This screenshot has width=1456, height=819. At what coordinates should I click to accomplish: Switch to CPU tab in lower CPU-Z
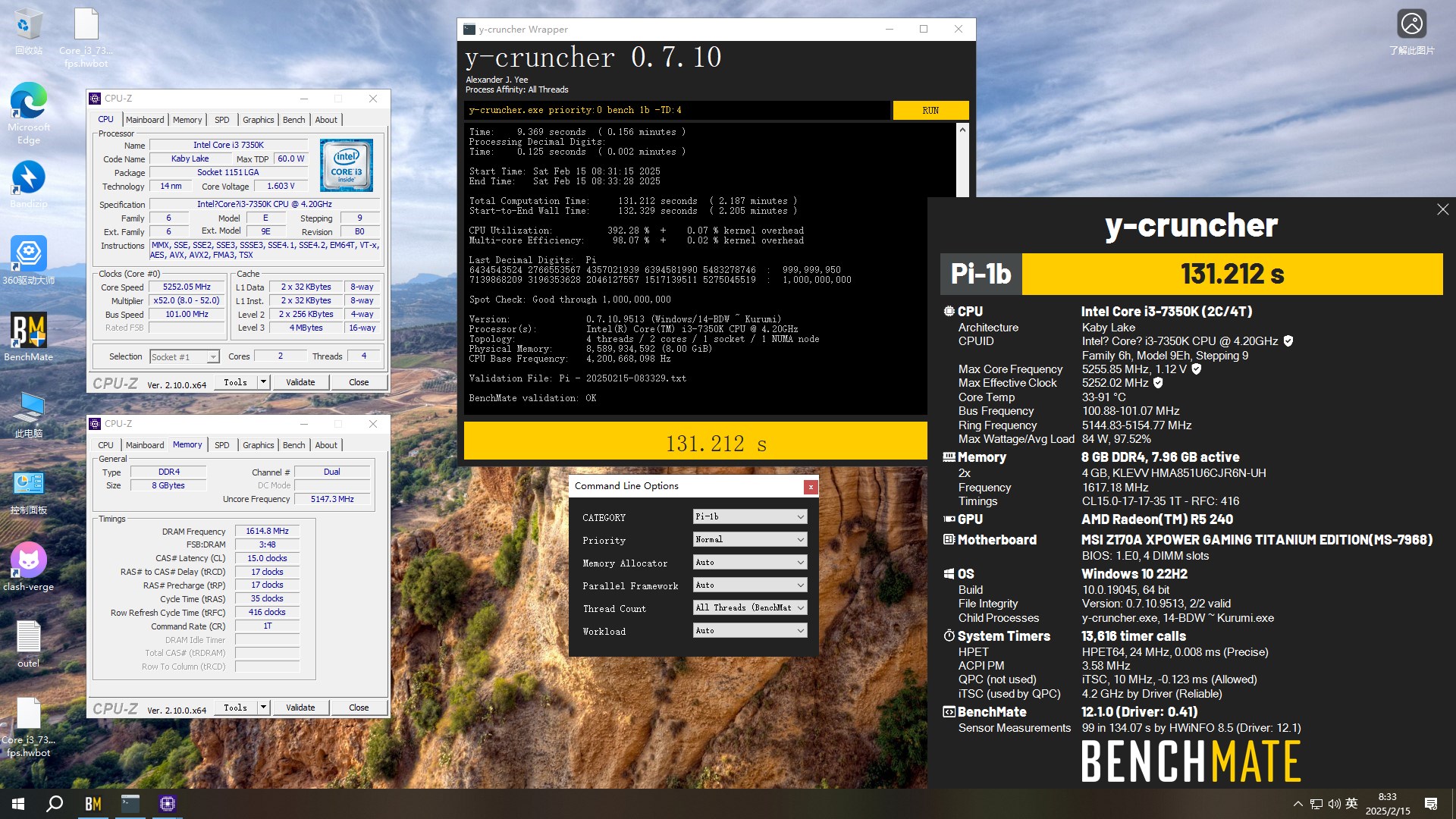(105, 445)
